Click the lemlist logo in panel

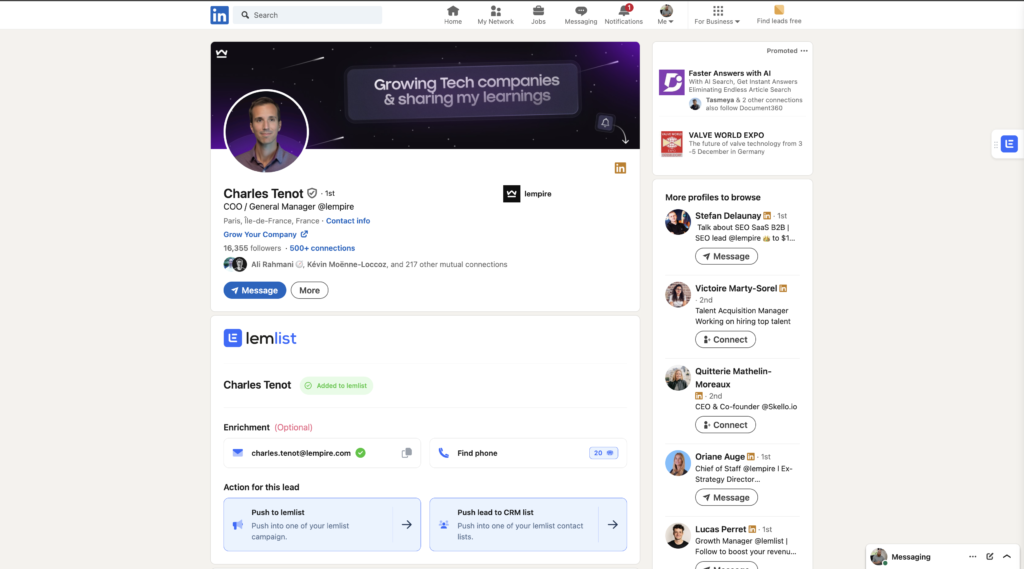[260, 338]
